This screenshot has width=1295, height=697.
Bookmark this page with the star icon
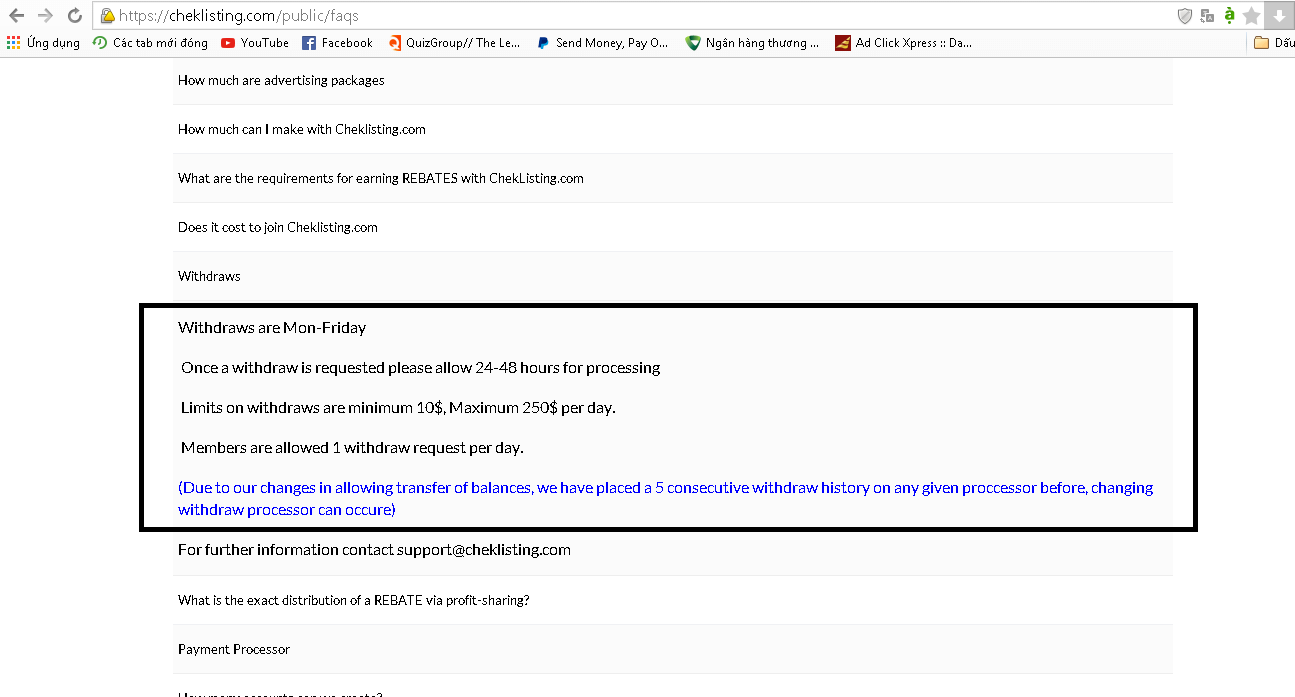tap(1252, 16)
